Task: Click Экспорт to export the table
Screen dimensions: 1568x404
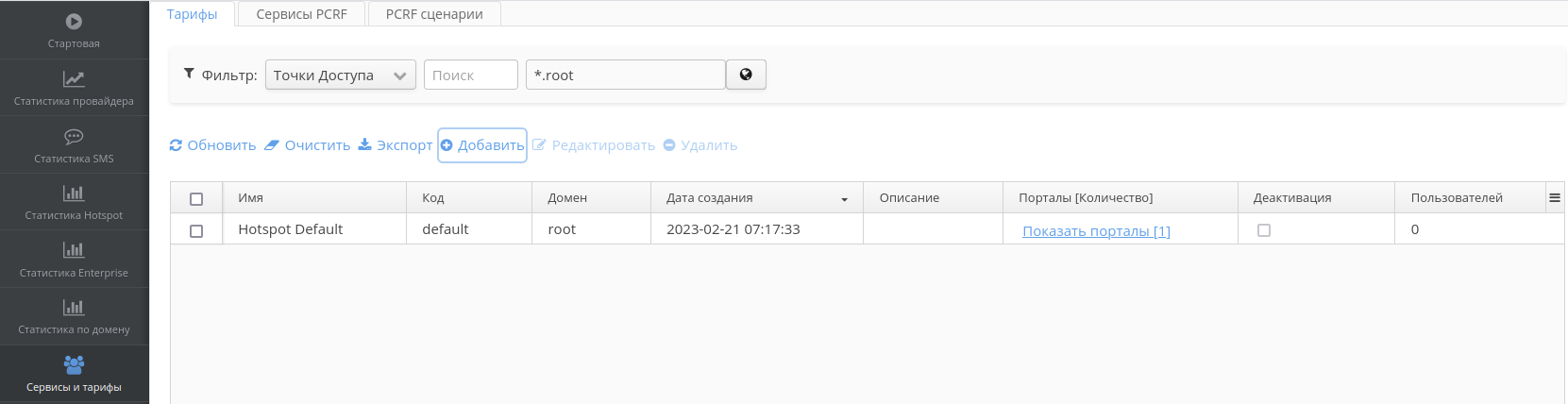Action: point(396,145)
